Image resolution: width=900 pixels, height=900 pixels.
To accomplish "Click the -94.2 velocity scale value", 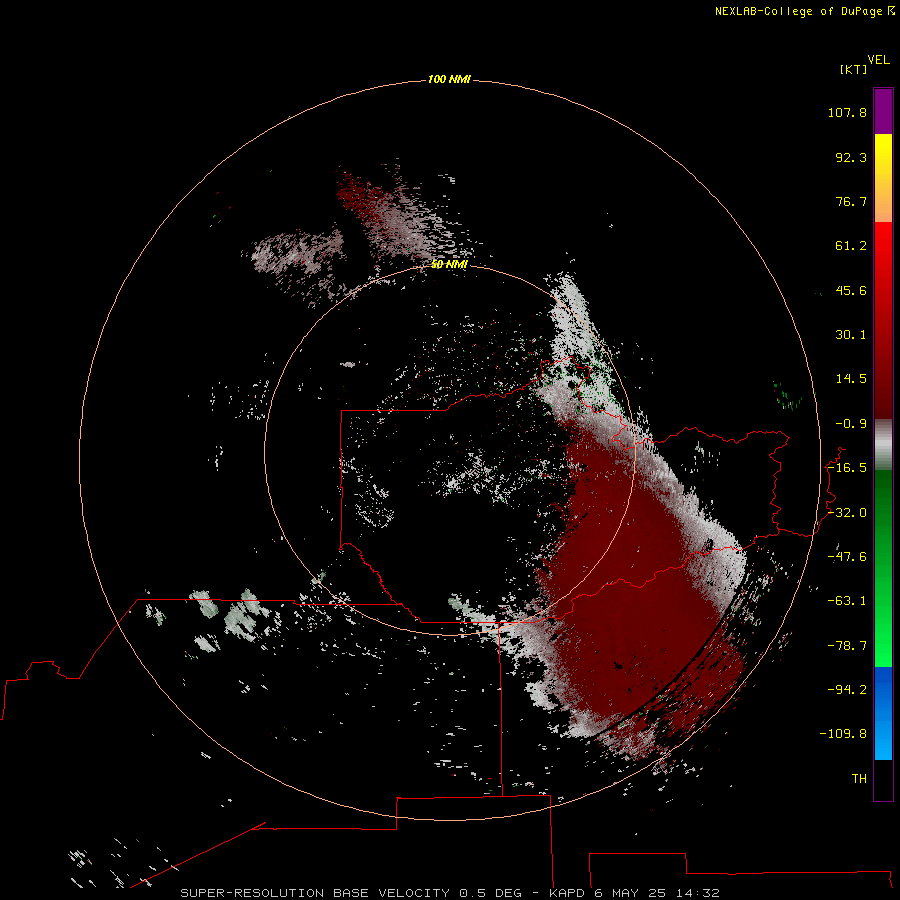I will [x=847, y=690].
